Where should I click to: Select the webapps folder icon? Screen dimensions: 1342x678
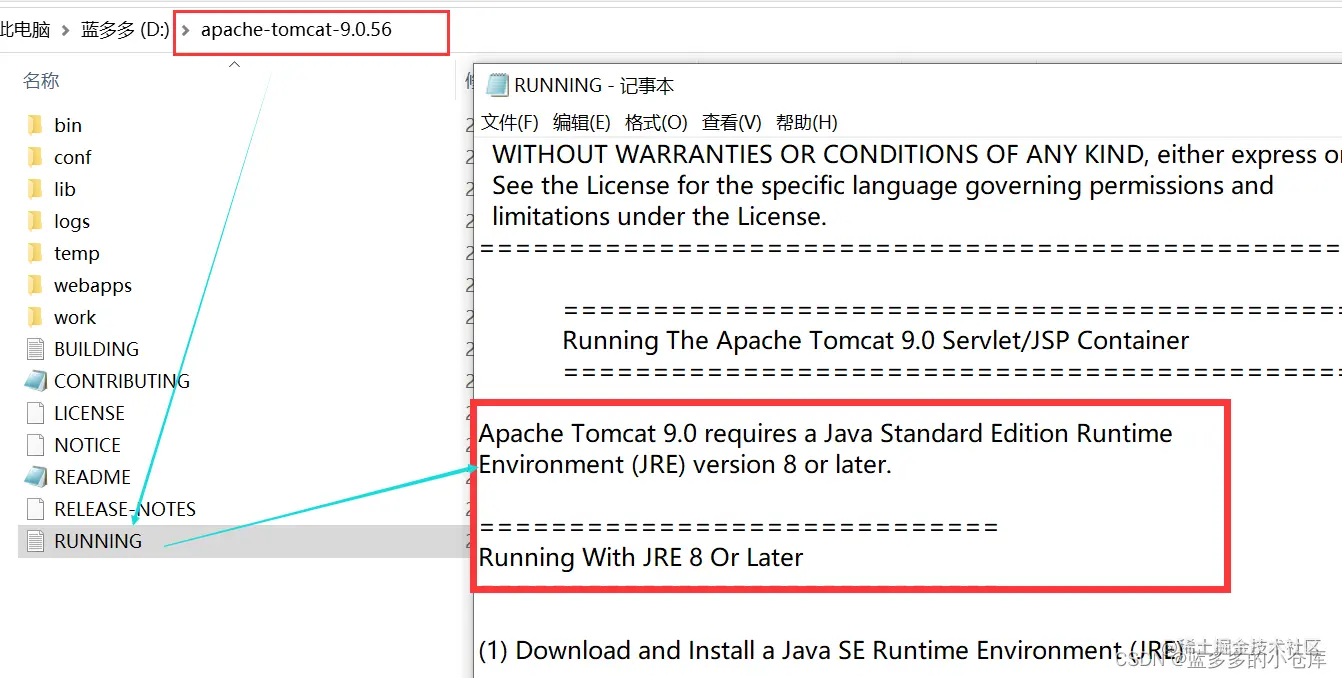[x=36, y=285]
